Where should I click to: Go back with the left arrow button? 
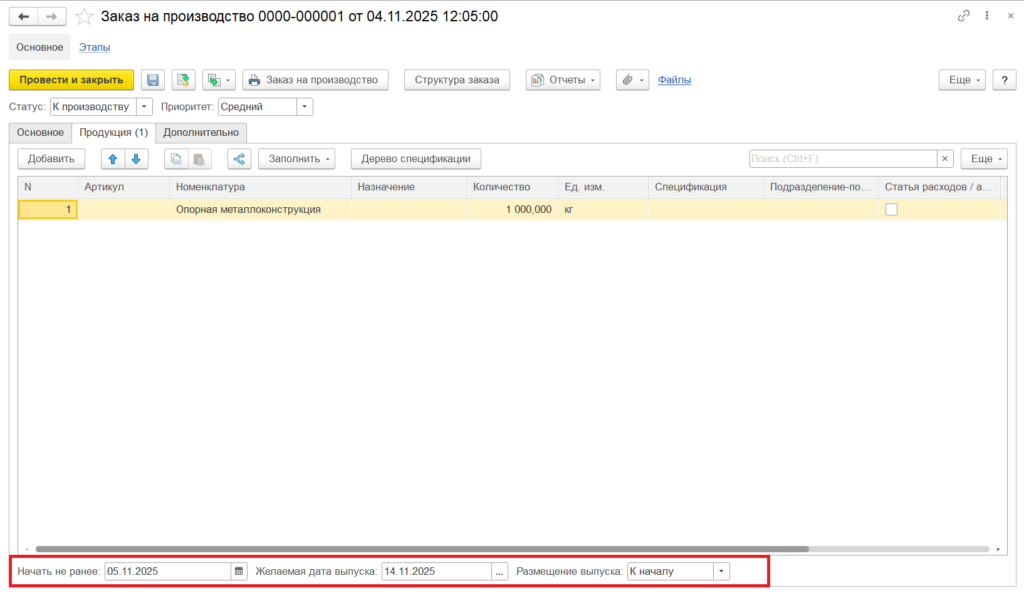point(24,16)
